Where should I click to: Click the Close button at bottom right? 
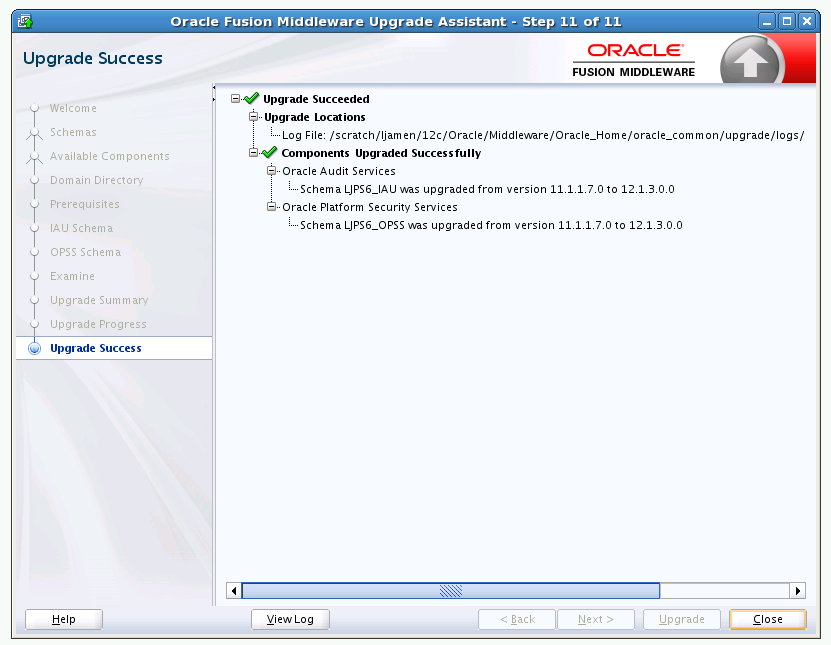(x=767, y=619)
